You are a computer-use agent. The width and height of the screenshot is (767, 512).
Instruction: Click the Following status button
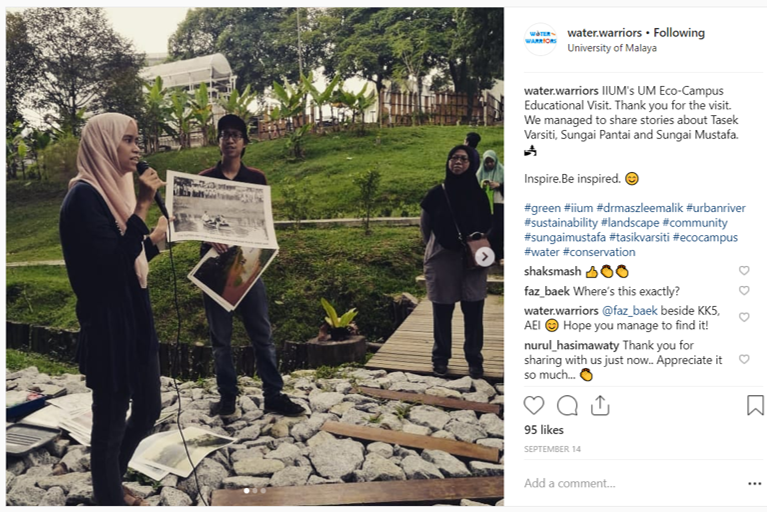click(679, 33)
